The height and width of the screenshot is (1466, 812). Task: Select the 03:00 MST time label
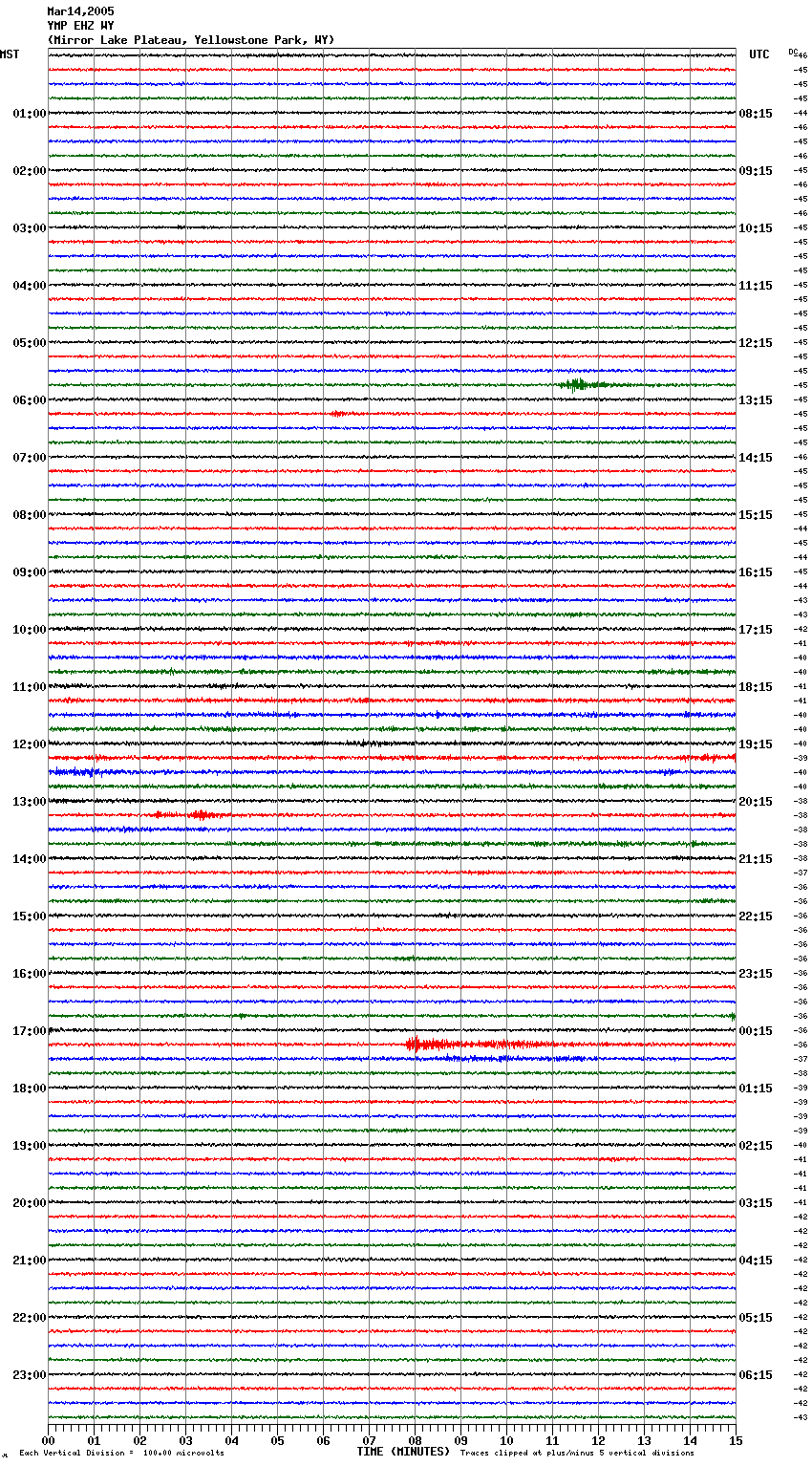click(30, 228)
